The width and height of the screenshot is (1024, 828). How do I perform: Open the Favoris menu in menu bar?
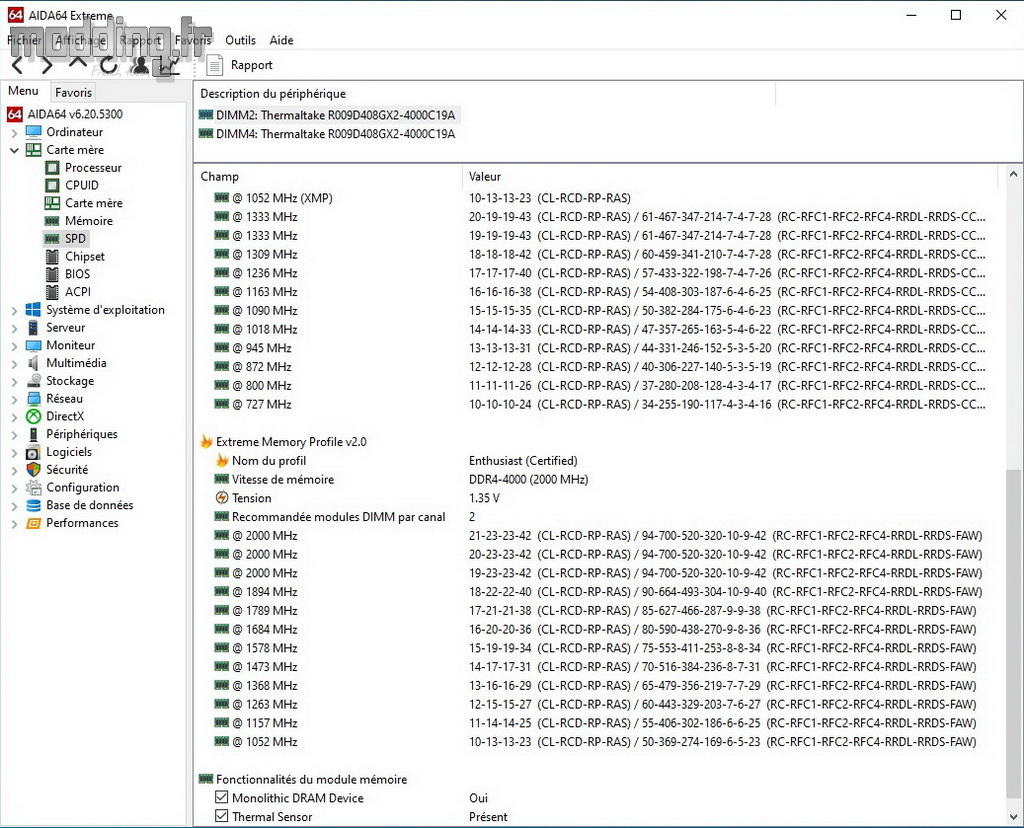click(x=193, y=40)
